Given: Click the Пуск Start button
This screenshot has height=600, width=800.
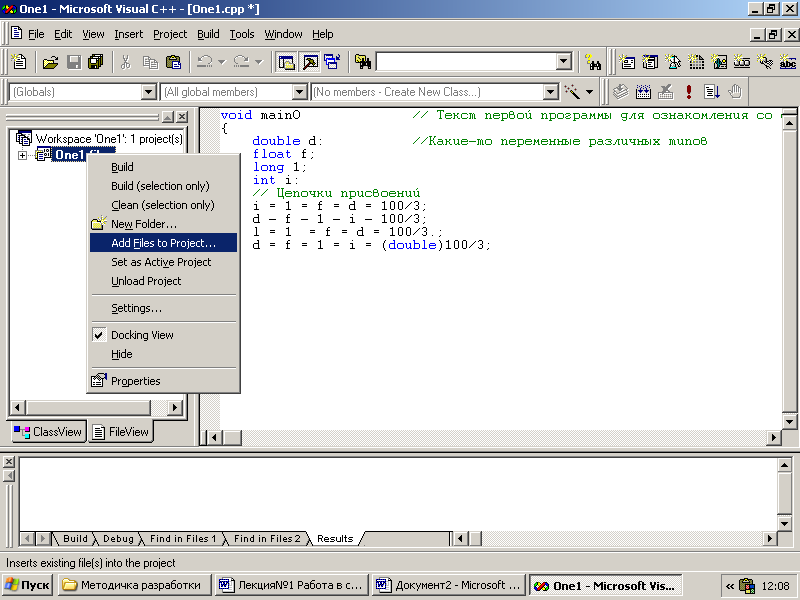Looking at the screenshot, I should pos(28,585).
